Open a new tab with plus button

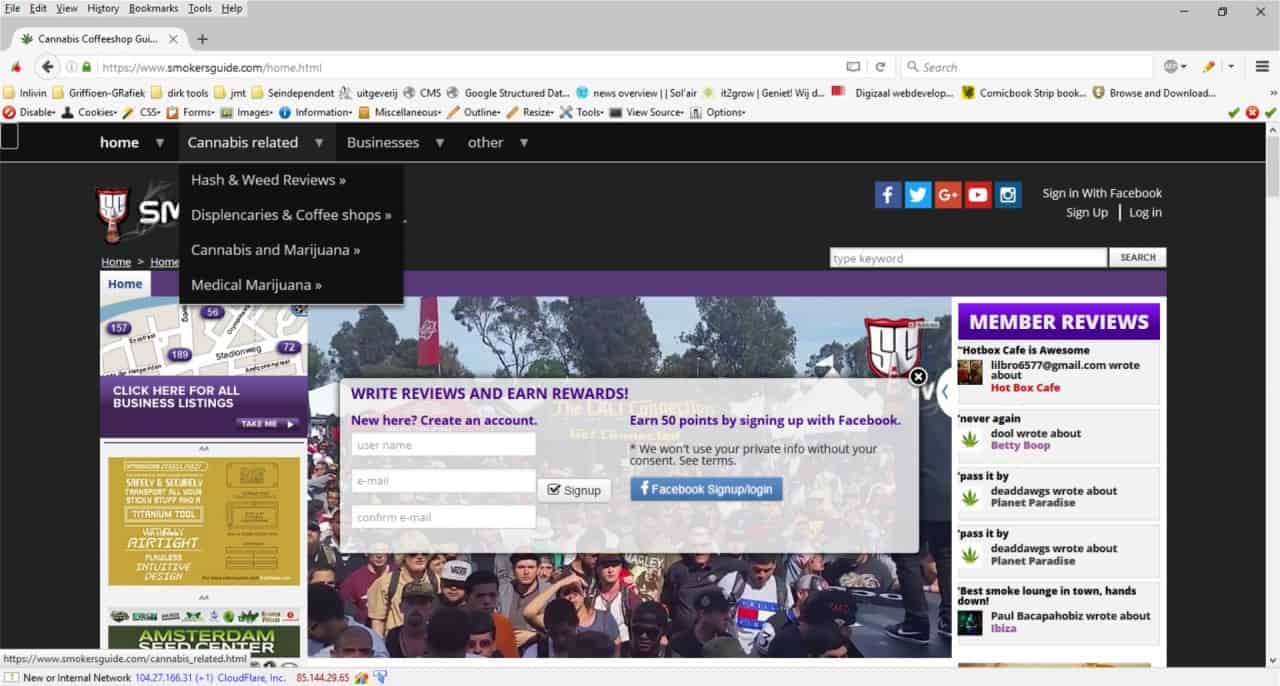click(x=202, y=39)
